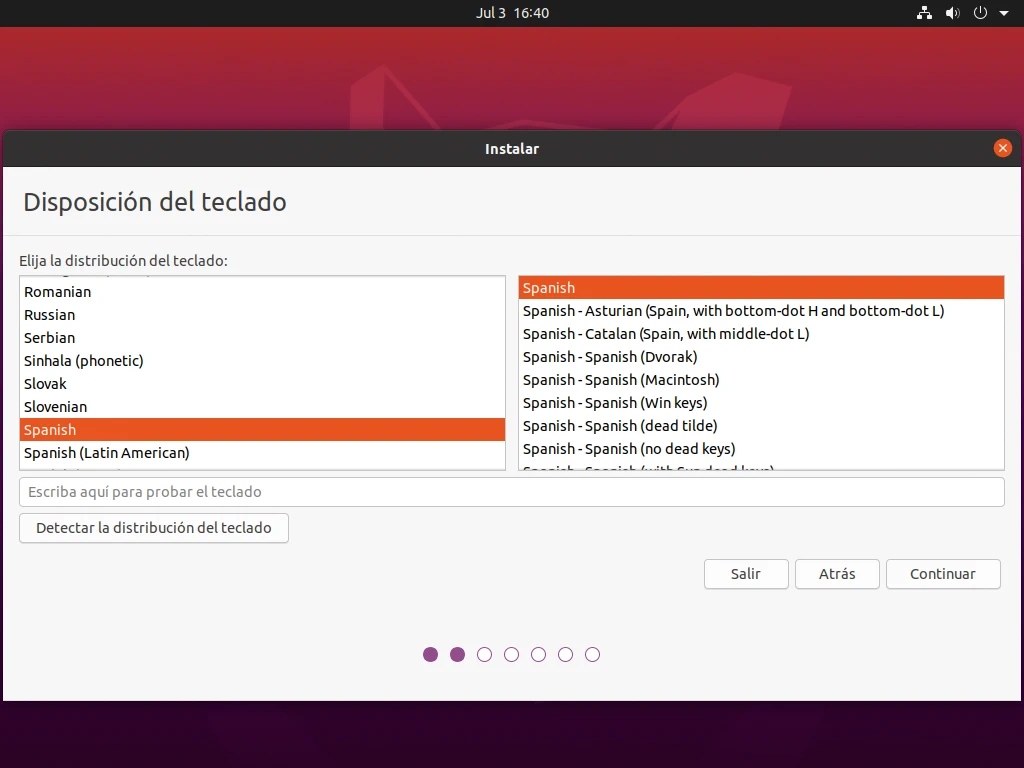Select Slovenian keyboard language
This screenshot has height=768, width=1024.
pyautogui.click(x=56, y=407)
